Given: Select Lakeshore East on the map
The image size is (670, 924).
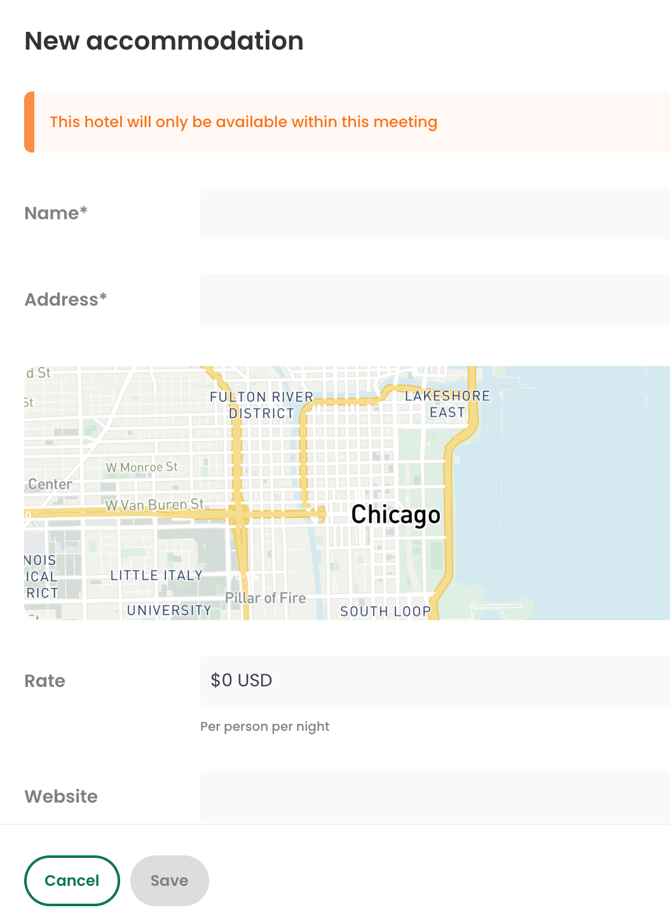Looking at the screenshot, I should 447,404.
